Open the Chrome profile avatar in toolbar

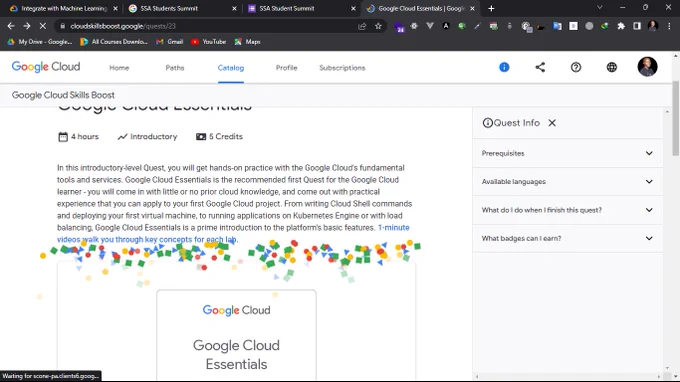(x=653, y=26)
